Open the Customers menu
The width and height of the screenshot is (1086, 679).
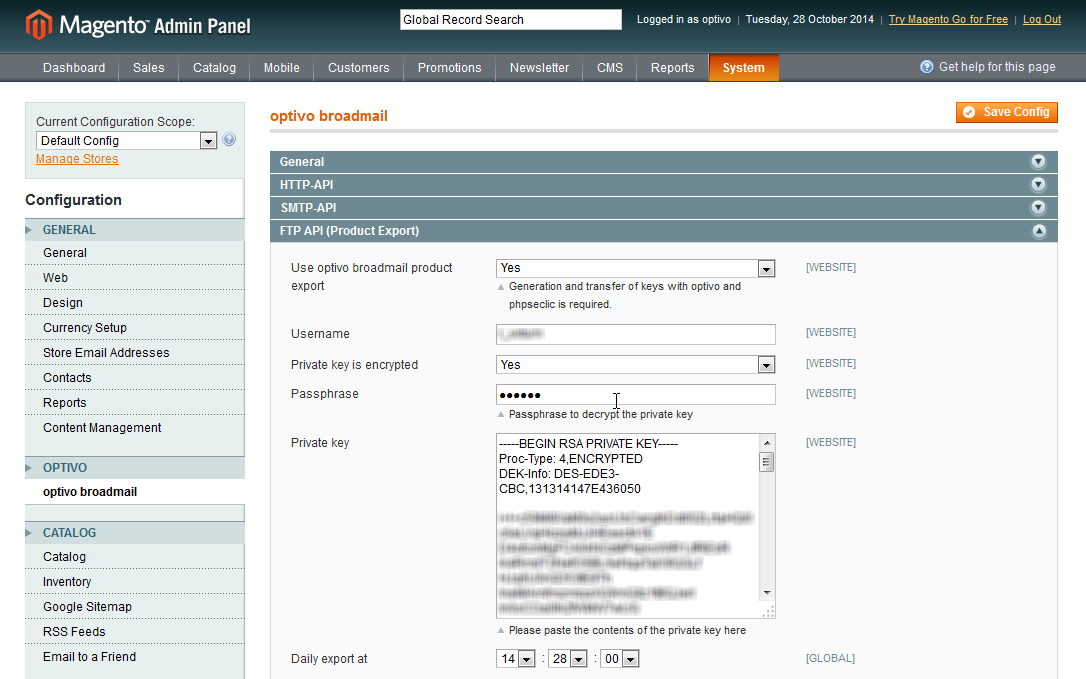pyautogui.click(x=359, y=68)
